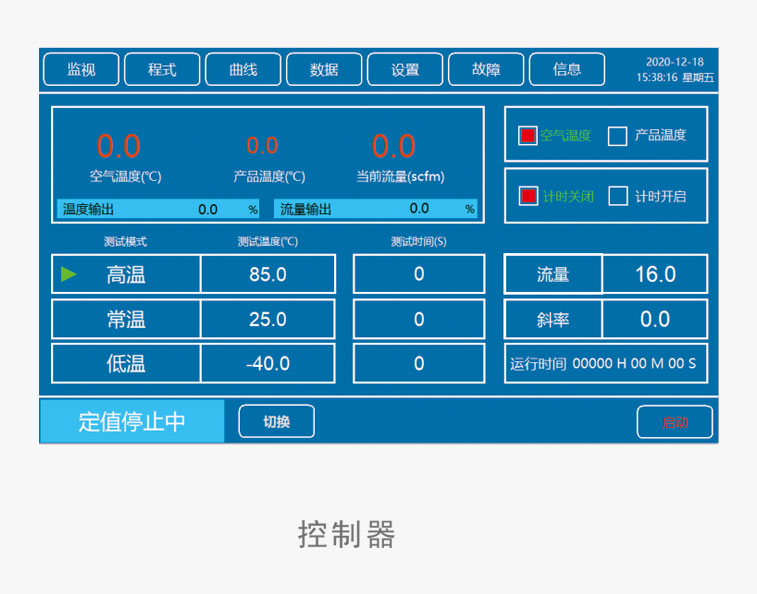Click the 2020-12-18 date and time display
Viewport: 757px width, 594px height.
pyautogui.click(x=674, y=70)
